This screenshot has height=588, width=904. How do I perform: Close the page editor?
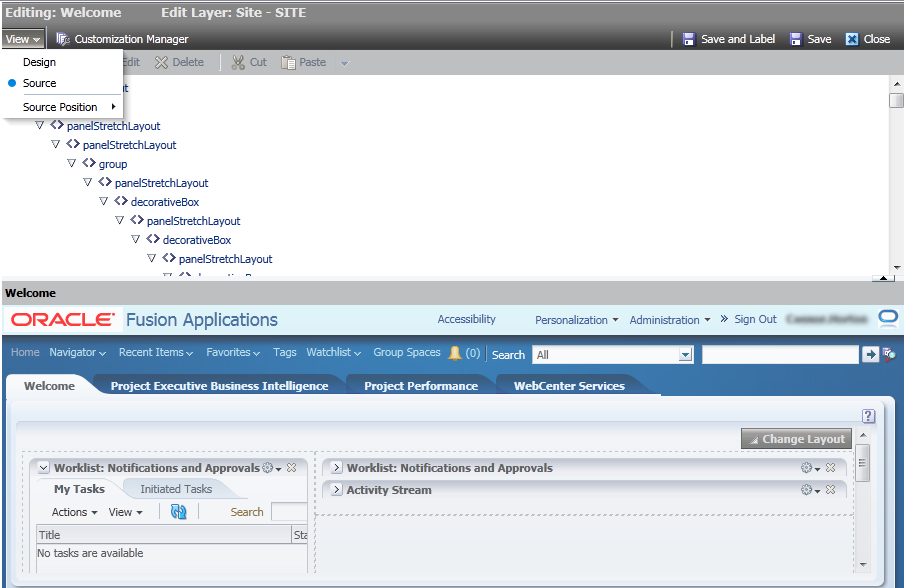click(868, 39)
